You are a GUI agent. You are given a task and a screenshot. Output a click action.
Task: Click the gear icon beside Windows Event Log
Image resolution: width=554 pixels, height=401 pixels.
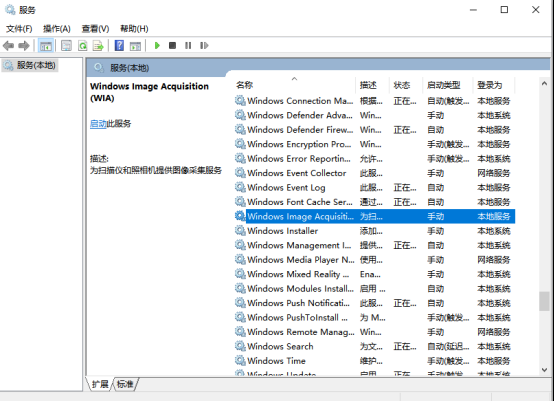click(x=240, y=187)
